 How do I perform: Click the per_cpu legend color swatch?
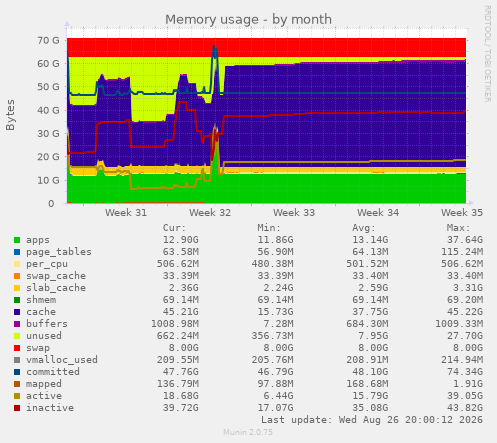17,264
